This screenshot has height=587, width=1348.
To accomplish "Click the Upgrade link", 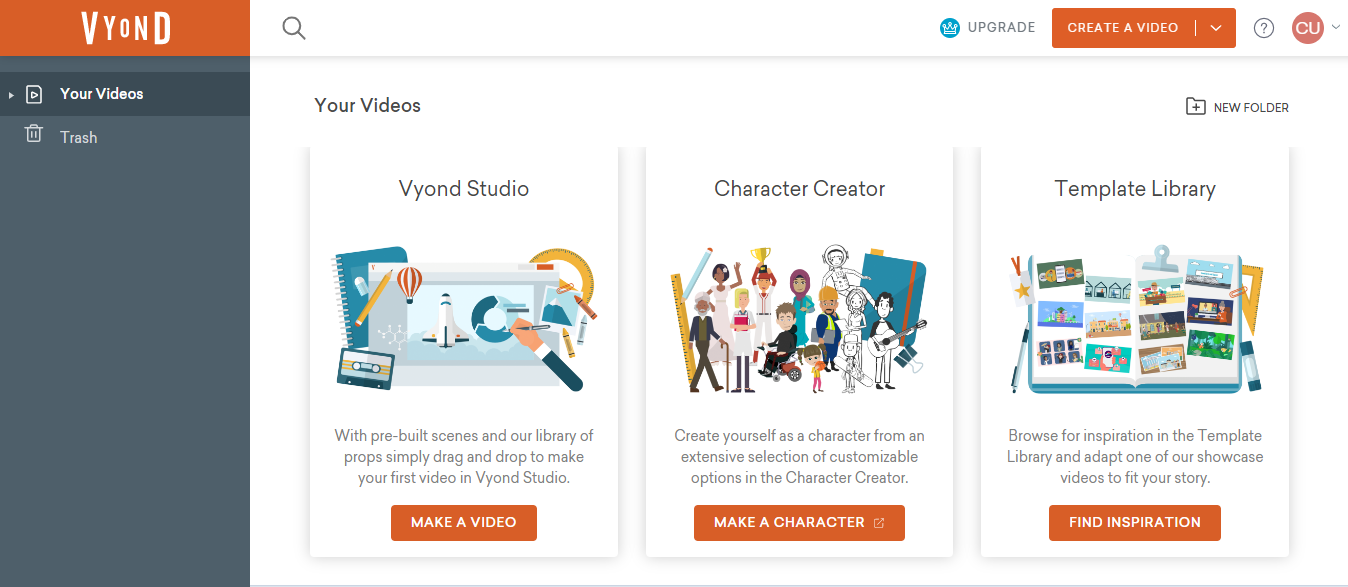I will click(x=988, y=28).
